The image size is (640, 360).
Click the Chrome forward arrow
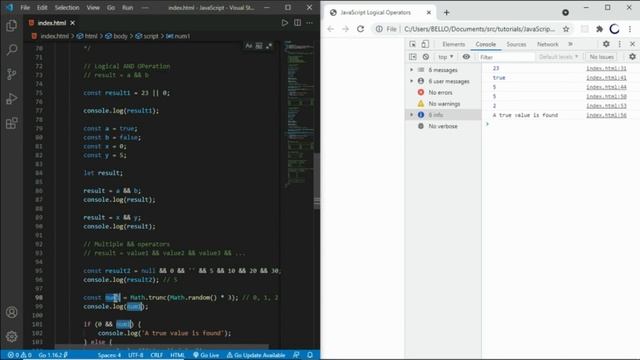click(345, 29)
